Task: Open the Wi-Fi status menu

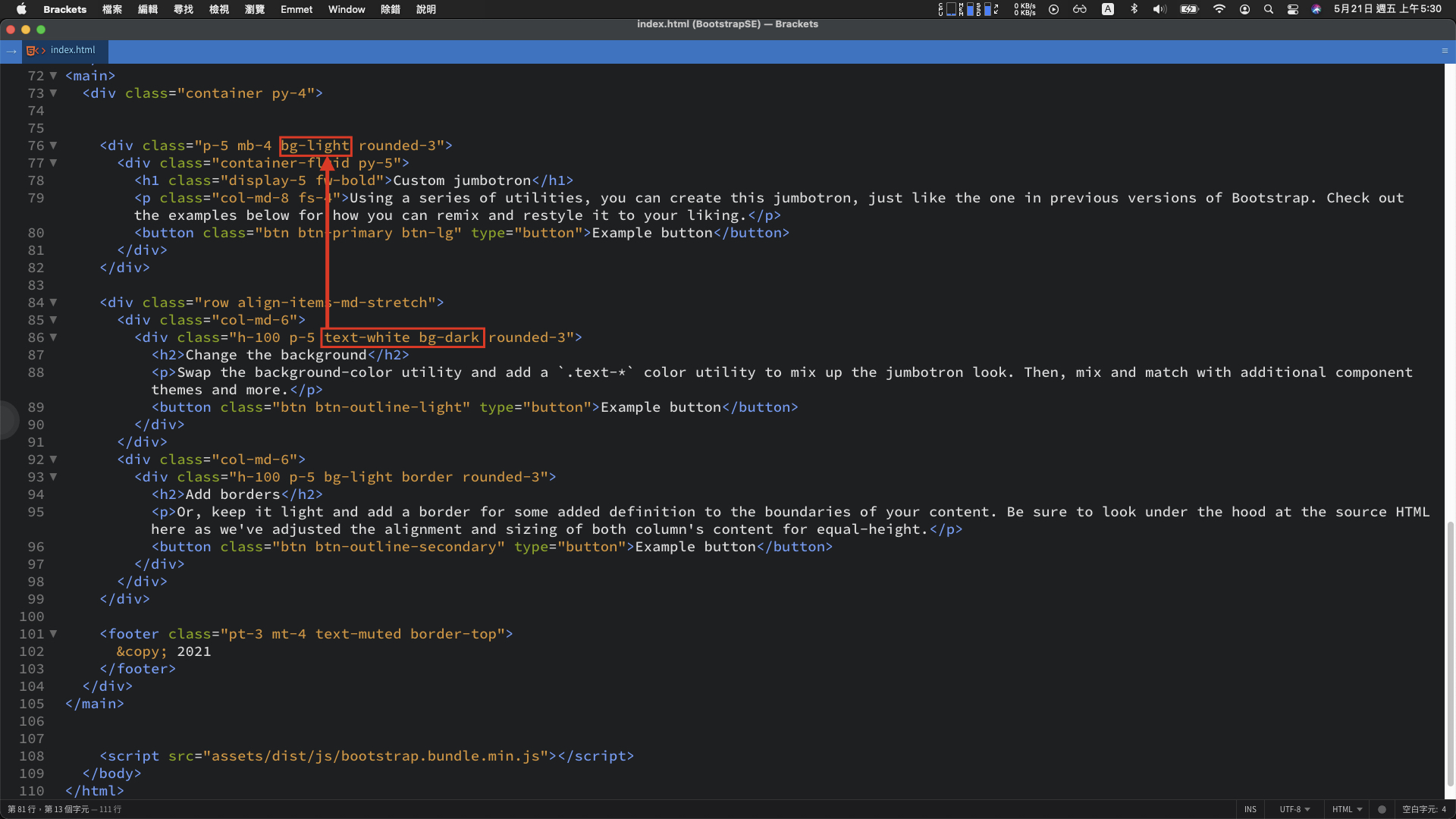Action: click(1219, 9)
